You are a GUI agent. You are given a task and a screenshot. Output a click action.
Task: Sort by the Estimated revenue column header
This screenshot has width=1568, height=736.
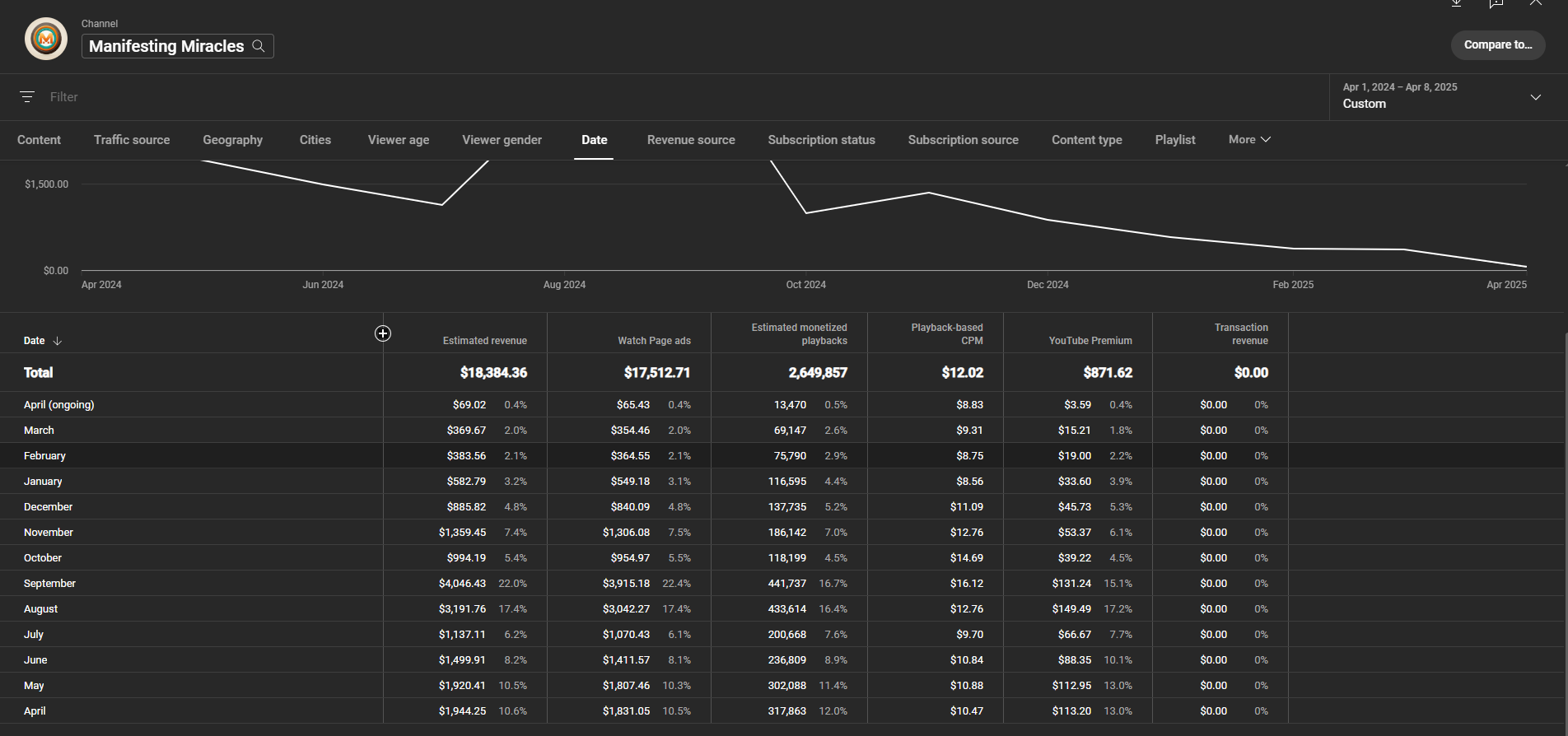[x=485, y=341]
